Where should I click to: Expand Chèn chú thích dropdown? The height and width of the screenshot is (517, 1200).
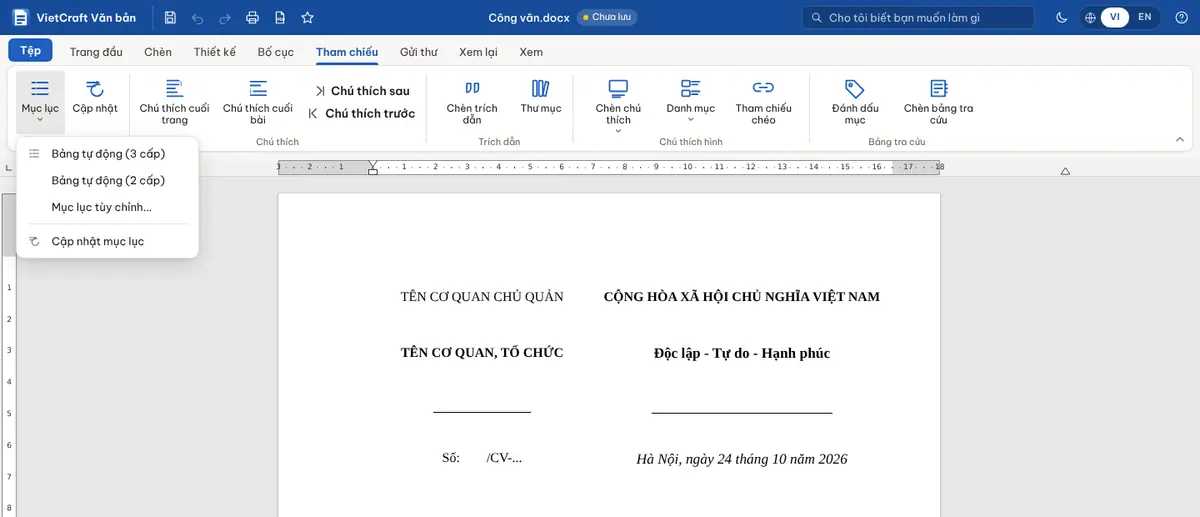618,131
